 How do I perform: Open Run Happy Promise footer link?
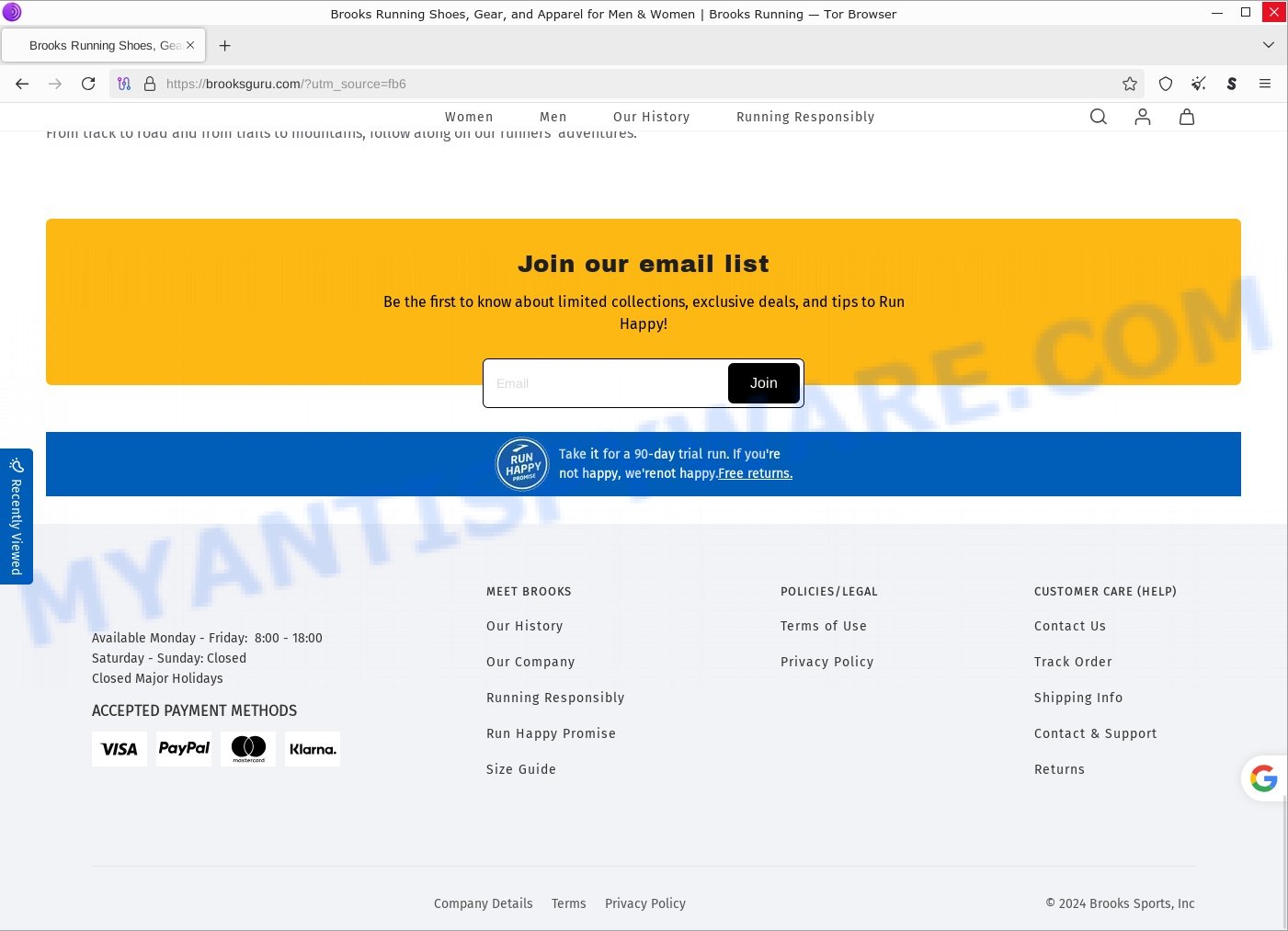(552, 733)
